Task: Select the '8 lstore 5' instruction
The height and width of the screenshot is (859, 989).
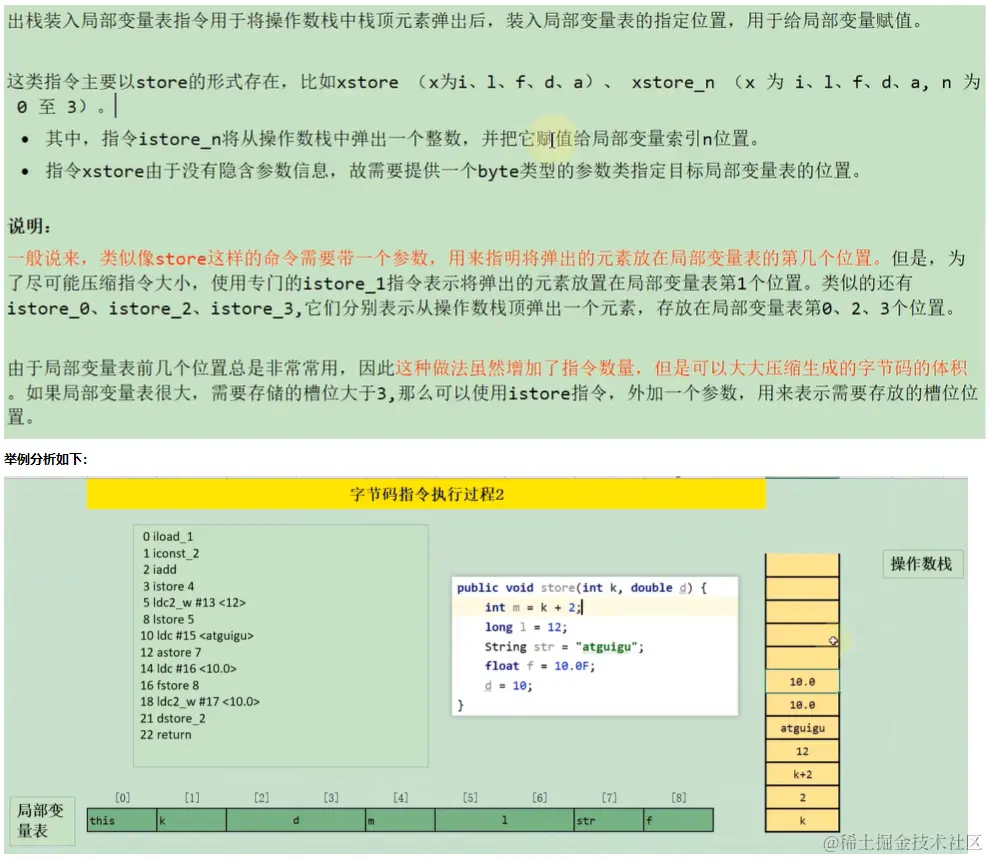Action: pos(168,619)
